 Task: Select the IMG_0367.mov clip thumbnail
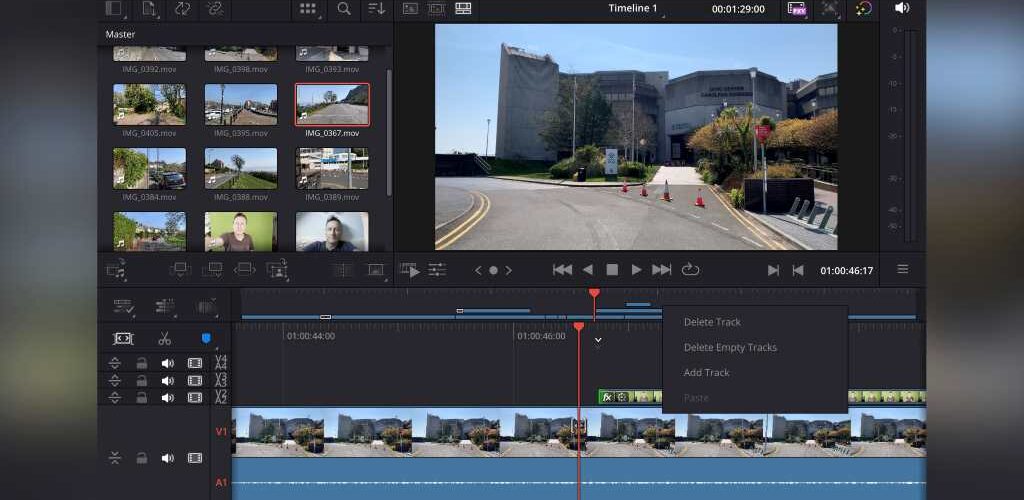(332, 104)
